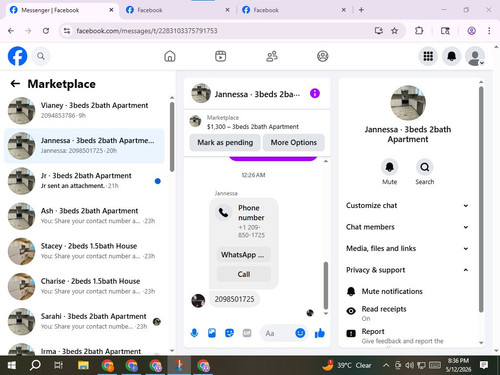Open the account profile avatar menu
The image size is (500, 375).
pyautogui.click(x=475, y=56)
